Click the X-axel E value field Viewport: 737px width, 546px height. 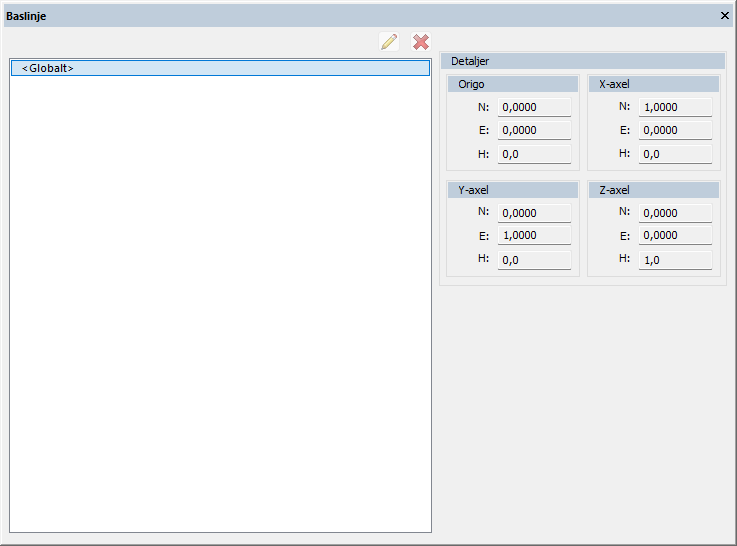click(x=675, y=130)
